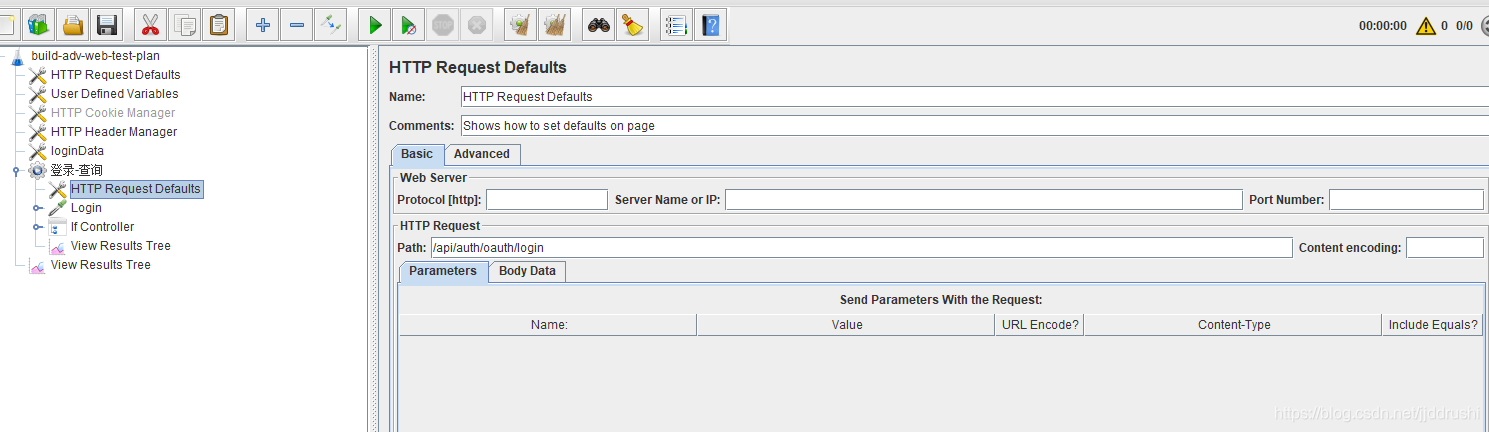
Task: Click the warning triangle log icon
Action: (x=1426, y=26)
